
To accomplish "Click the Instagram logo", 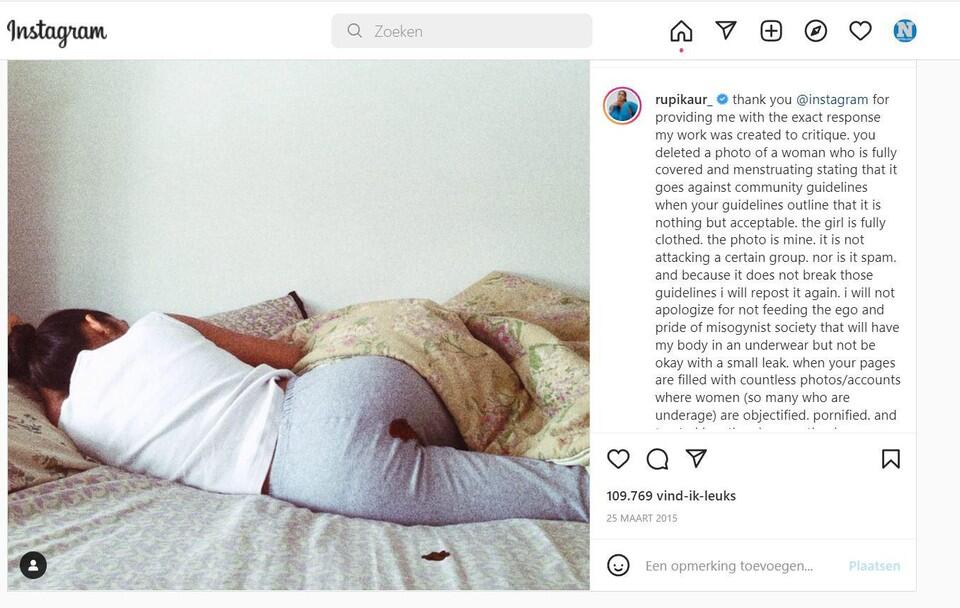I will [56, 32].
